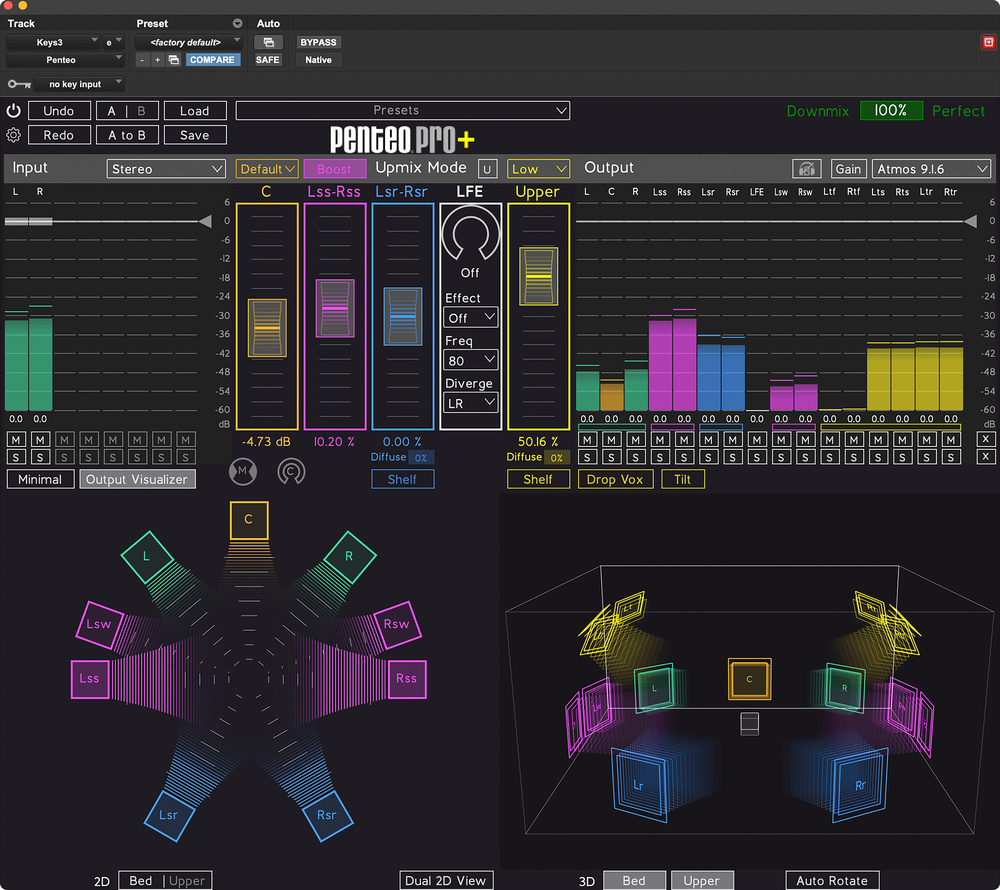Click the Undo button

[x=59, y=111]
